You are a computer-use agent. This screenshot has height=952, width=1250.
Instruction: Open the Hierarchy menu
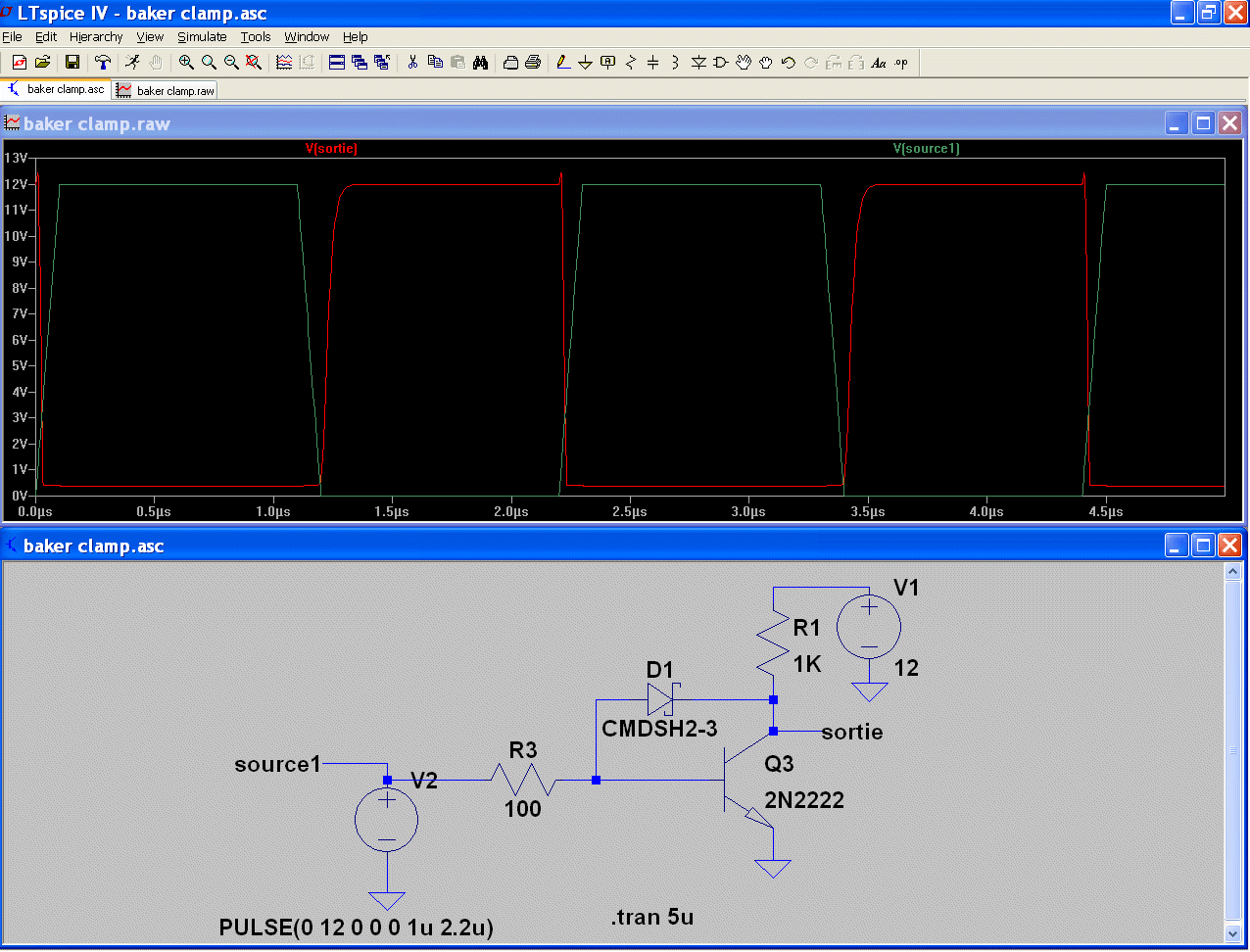pyautogui.click(x=96, y=37)
